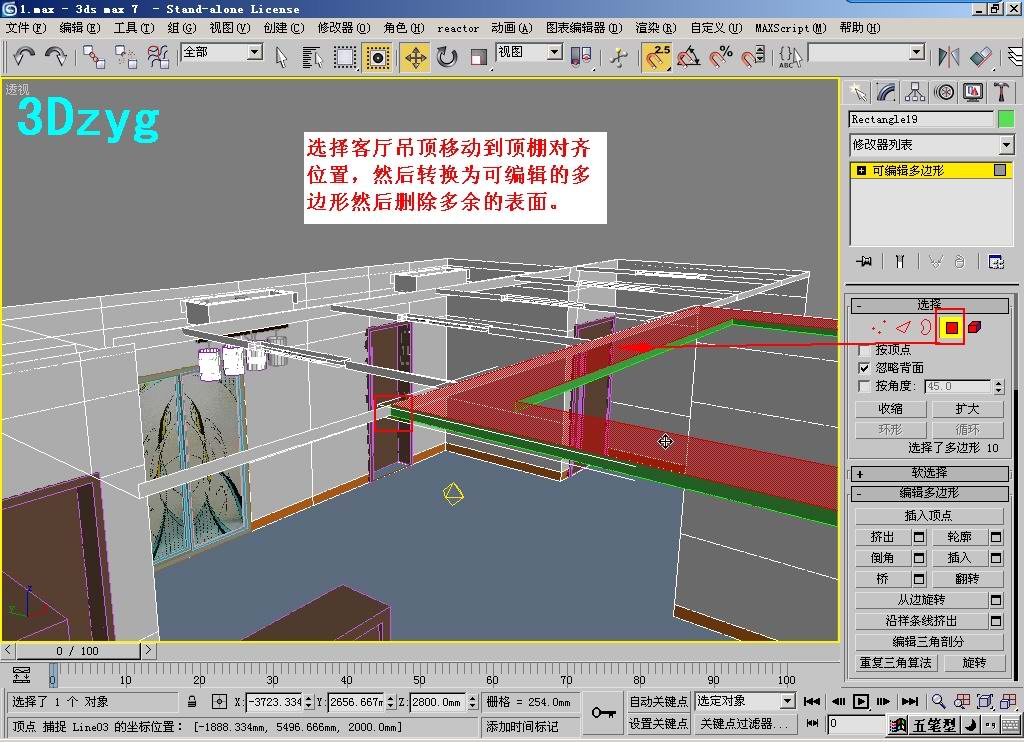The image size is (1024, 742).
Task: Open the 视图 reference coordinate dropdown
Action: click(555, 52)
